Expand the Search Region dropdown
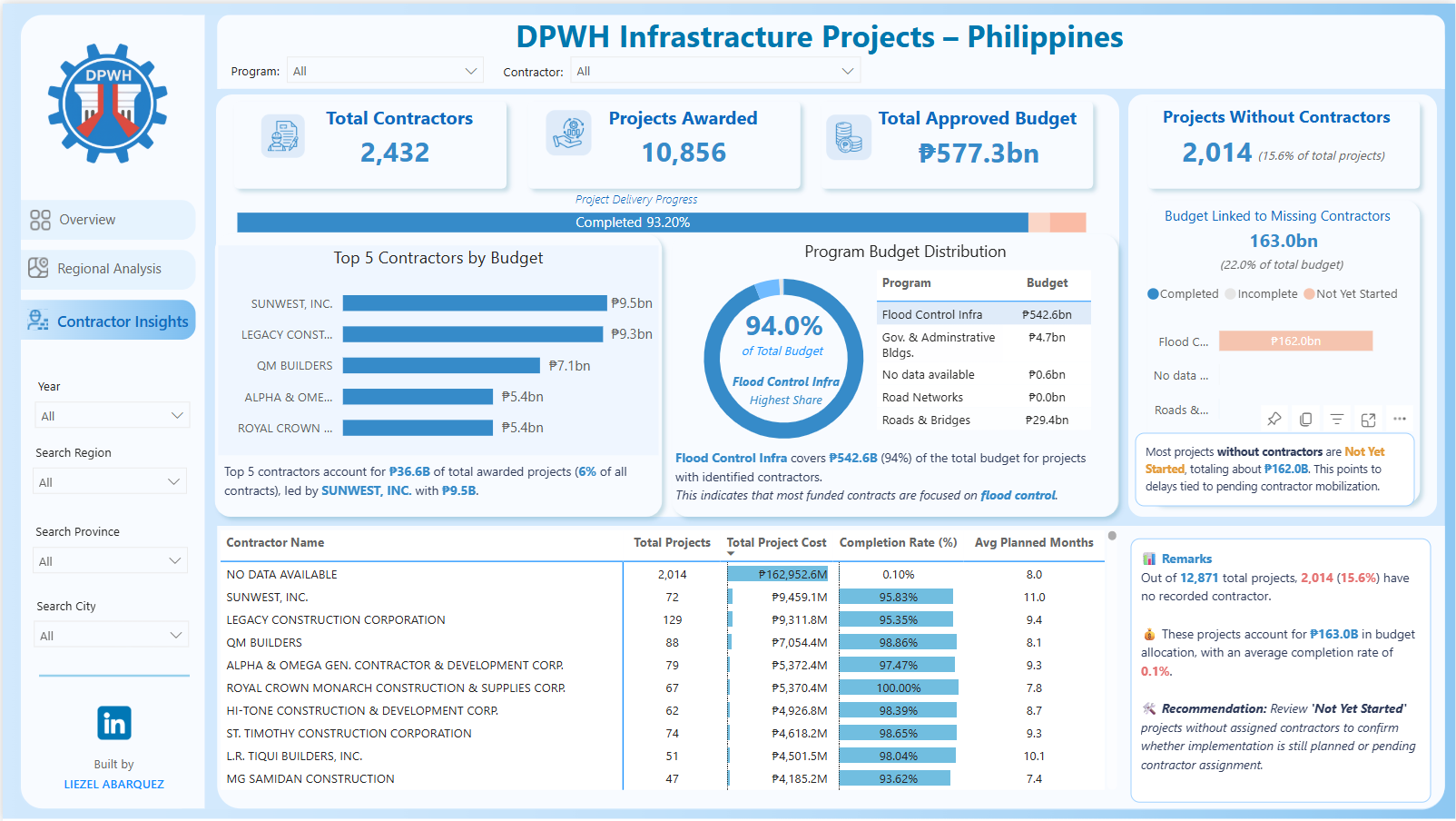 (110, 481)
